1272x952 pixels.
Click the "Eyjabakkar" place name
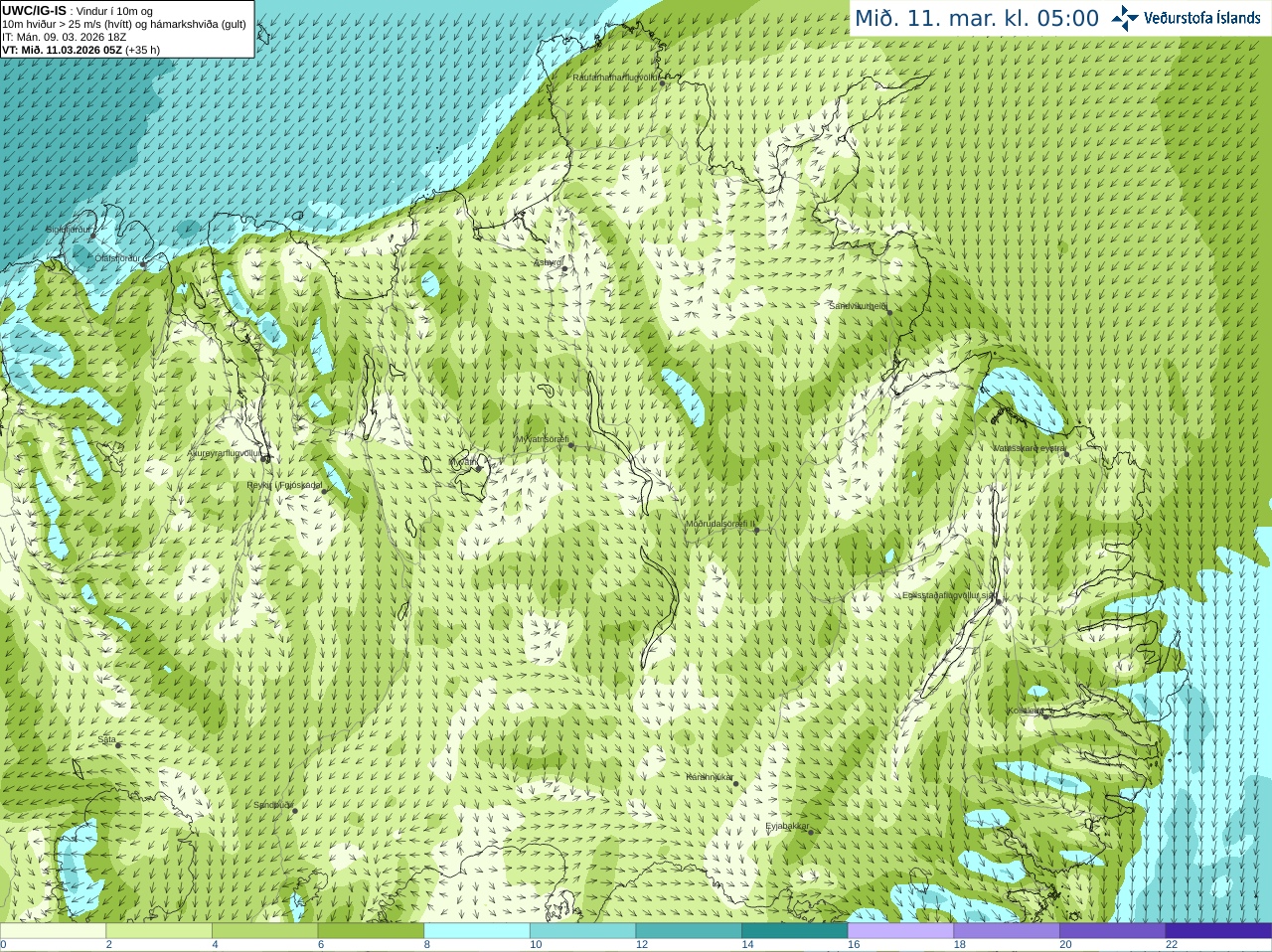tap(788, 826)
